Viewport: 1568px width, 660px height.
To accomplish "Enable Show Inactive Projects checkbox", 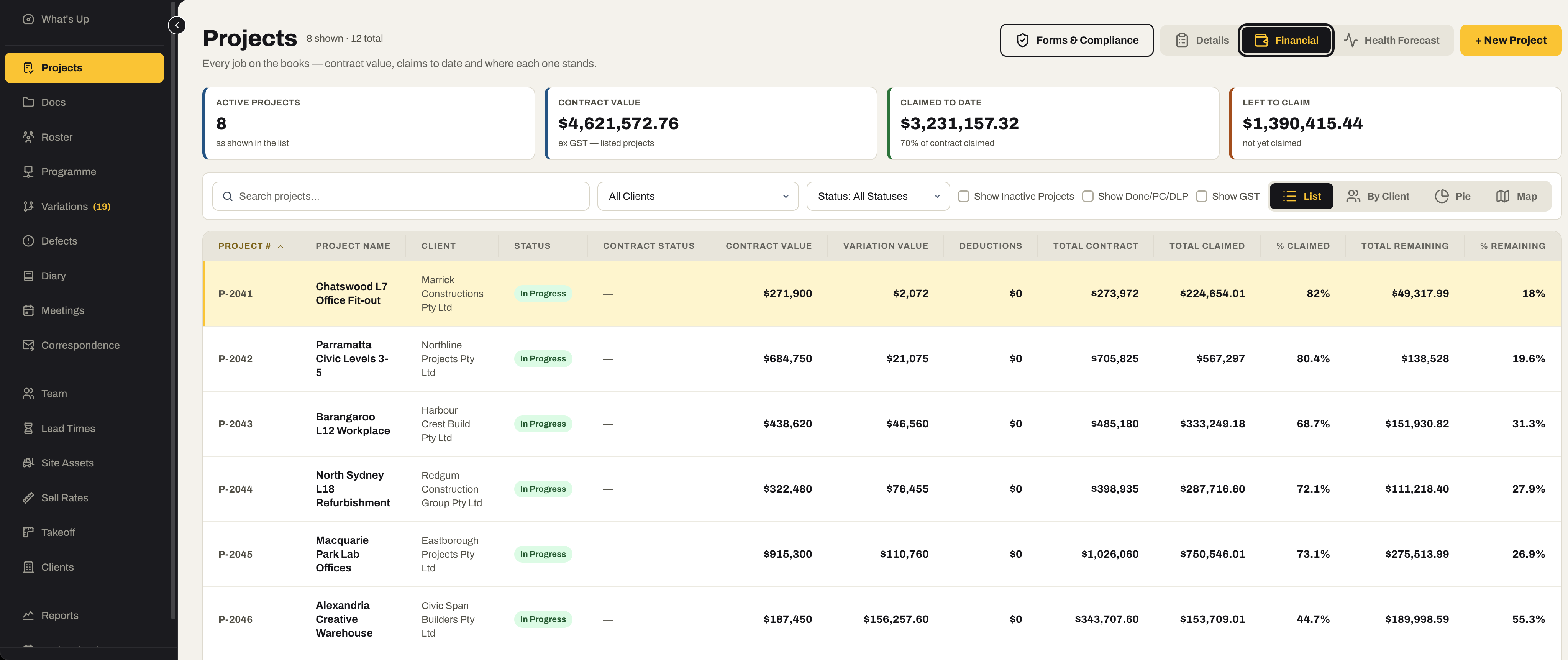I will click(964, 196).
